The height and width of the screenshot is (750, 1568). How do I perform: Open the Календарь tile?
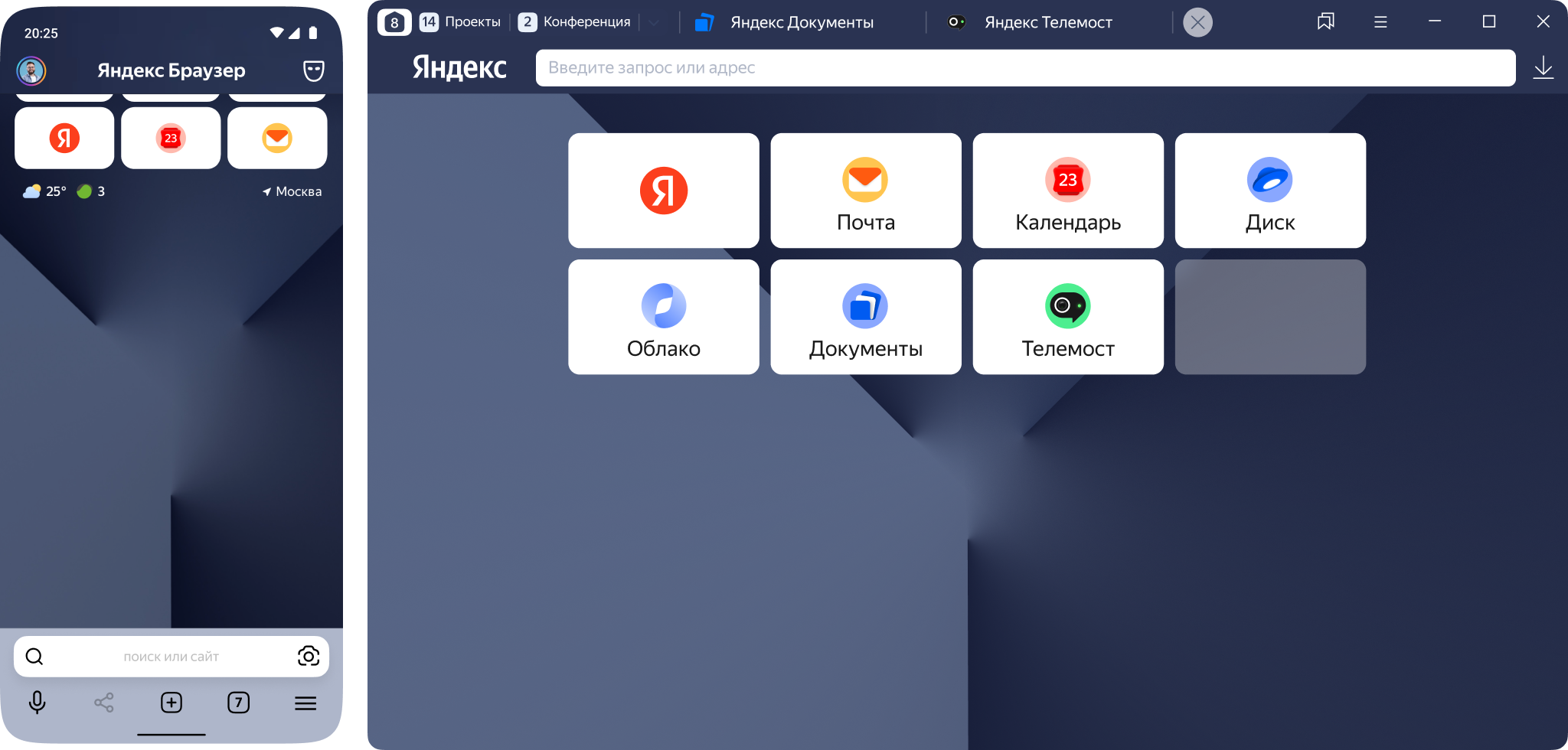pyautogui.click(x=1067, y=190)
